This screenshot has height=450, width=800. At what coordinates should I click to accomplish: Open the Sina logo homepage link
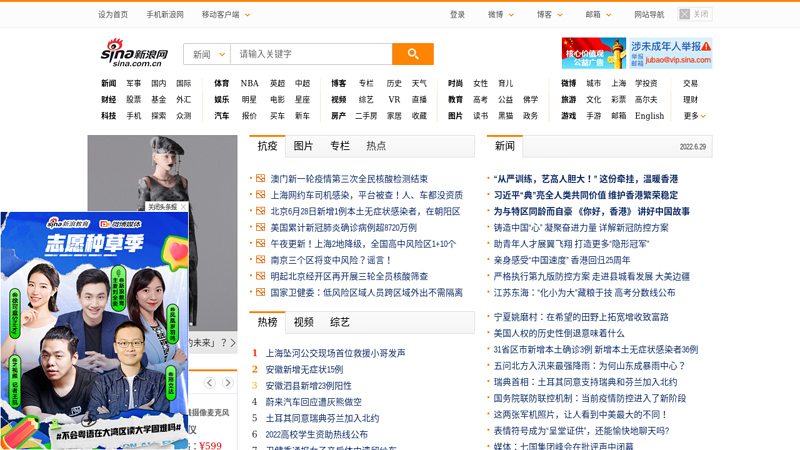coord(134,53)
